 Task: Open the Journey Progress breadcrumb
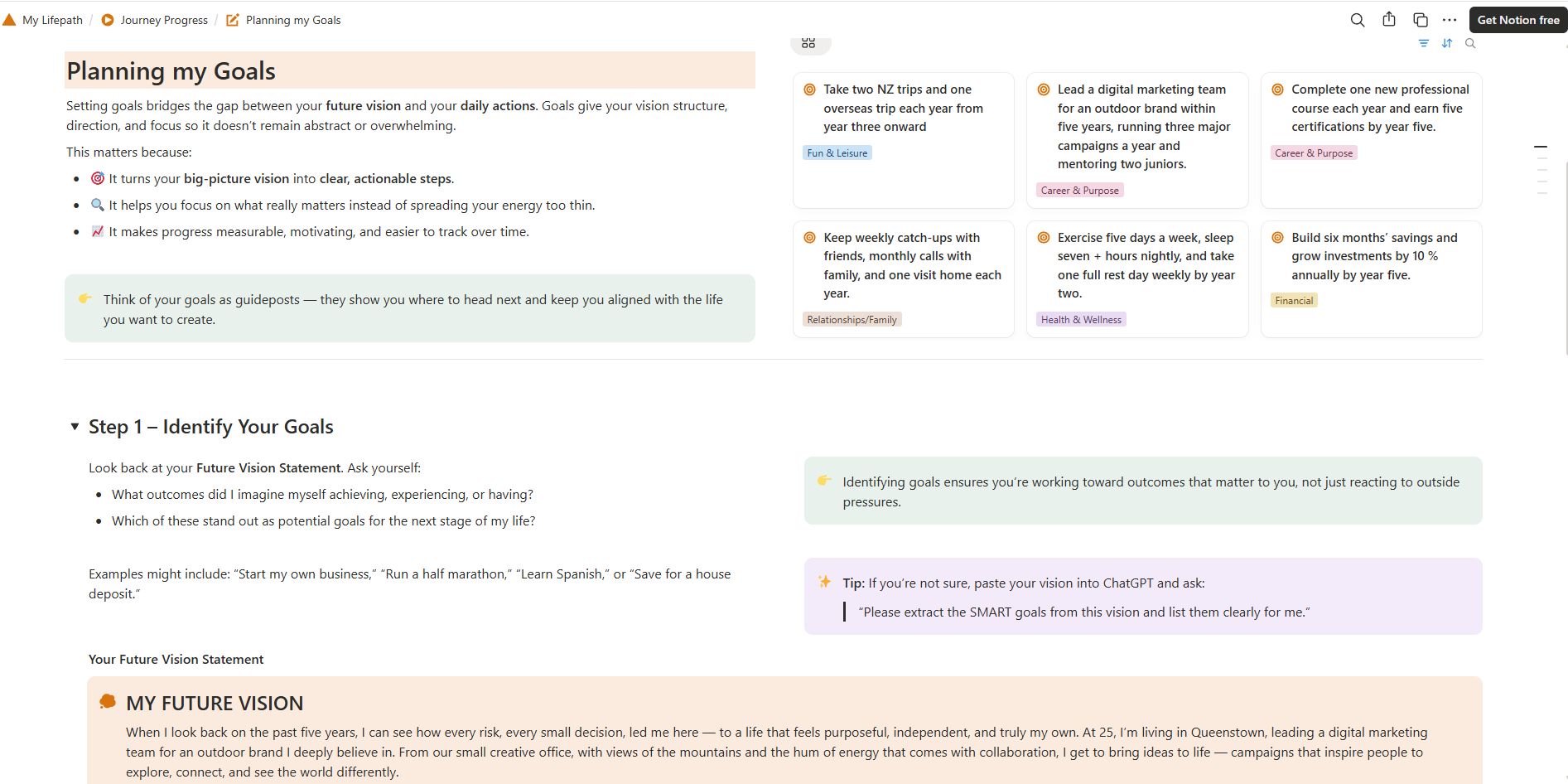[x=163, y=20]
